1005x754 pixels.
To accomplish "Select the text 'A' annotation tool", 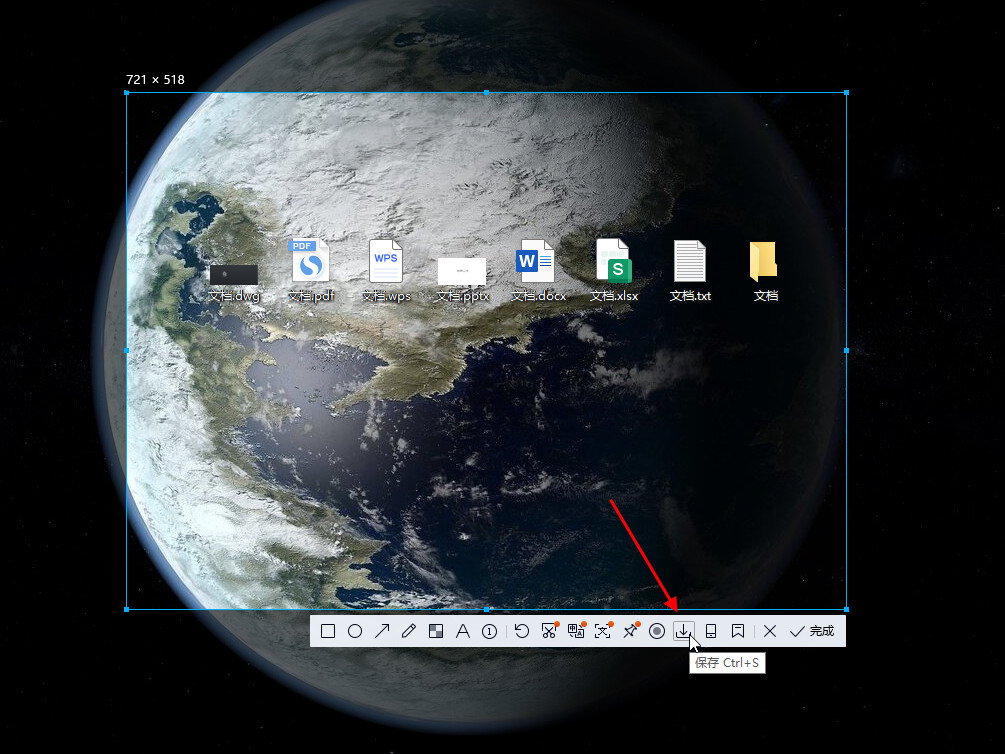I will point(463,631).
